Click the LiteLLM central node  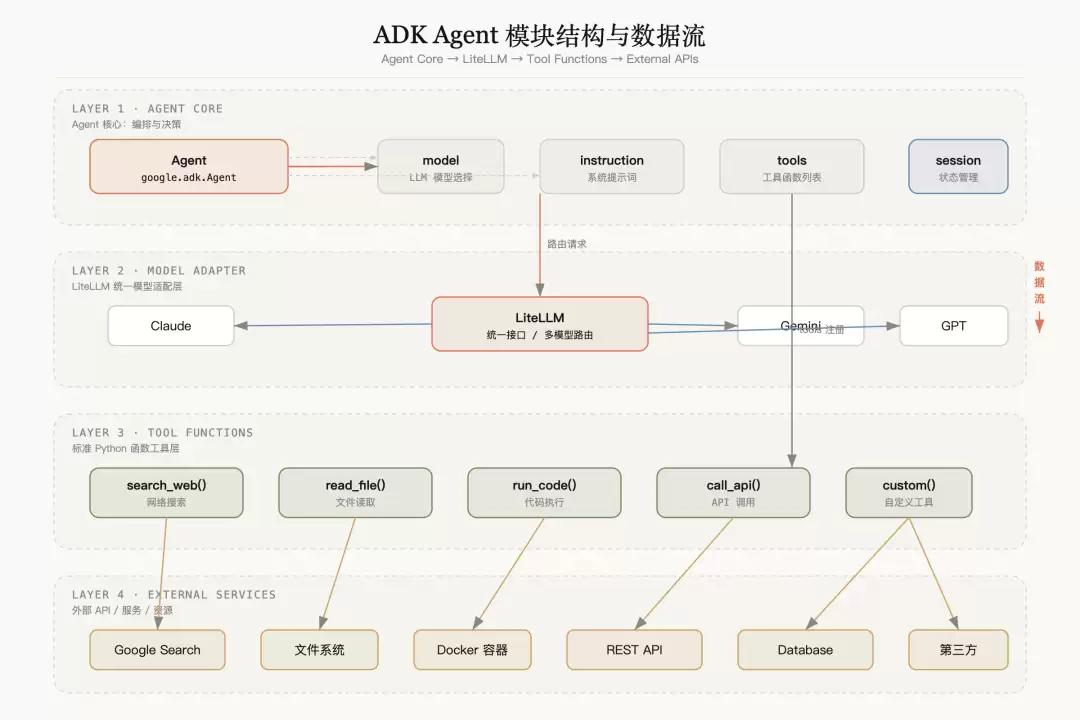tap(540, 325)
